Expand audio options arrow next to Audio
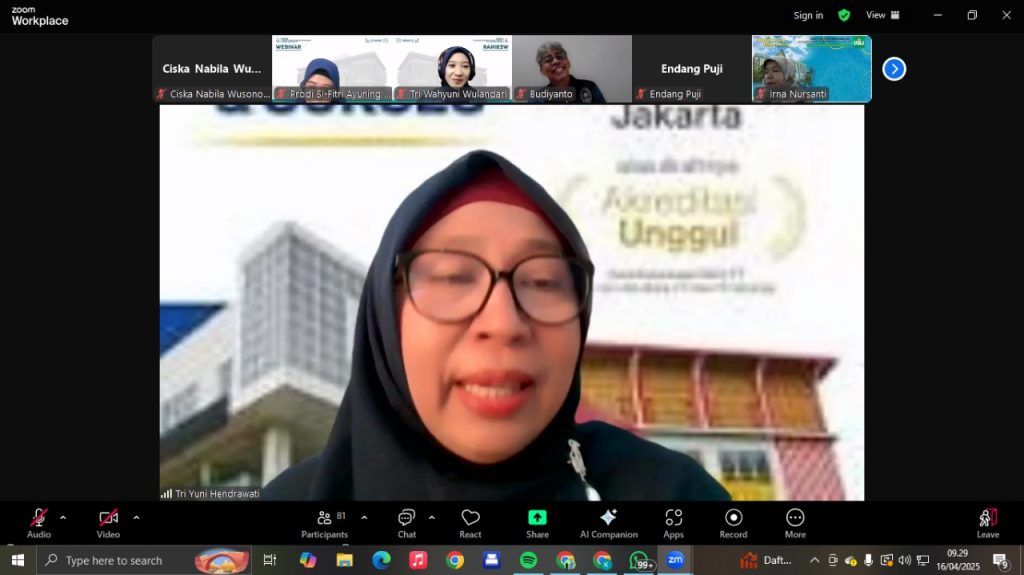The image size is (1024, 575). (63, 518)
